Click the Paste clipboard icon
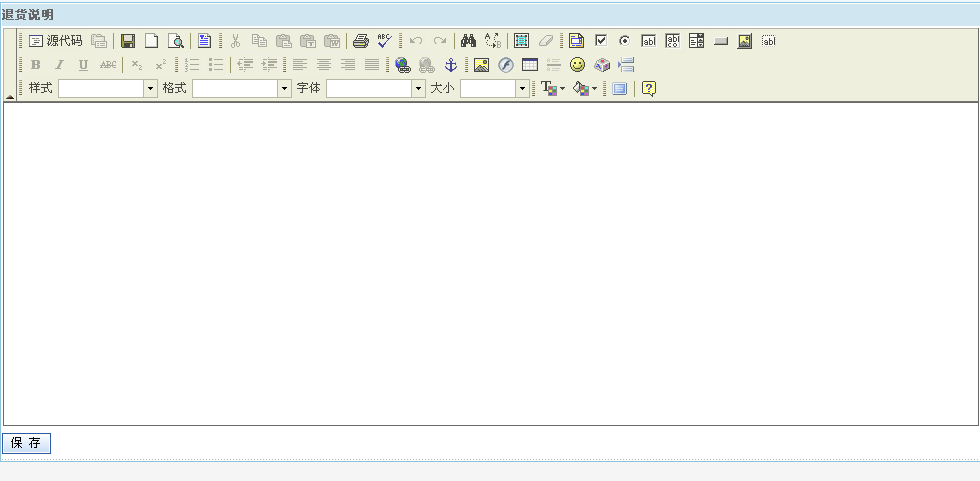The width and height of the screenshot is (980, 481). click(284, 41)
